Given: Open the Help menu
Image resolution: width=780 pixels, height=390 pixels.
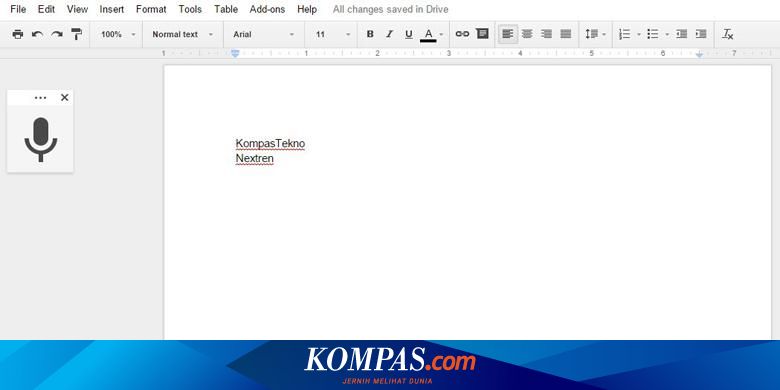Looking at the screenshot, I should click(307, 9).
